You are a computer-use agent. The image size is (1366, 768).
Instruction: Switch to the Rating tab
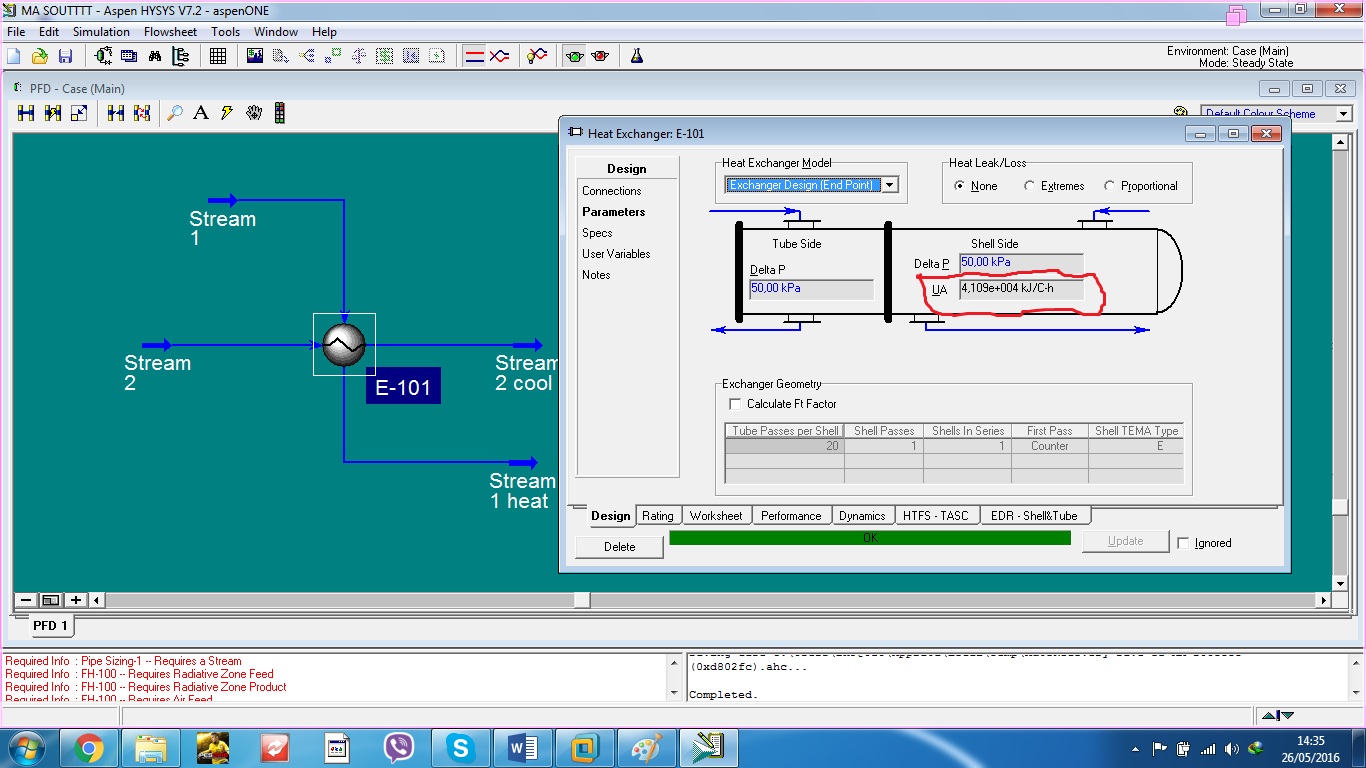pos(657,515)
